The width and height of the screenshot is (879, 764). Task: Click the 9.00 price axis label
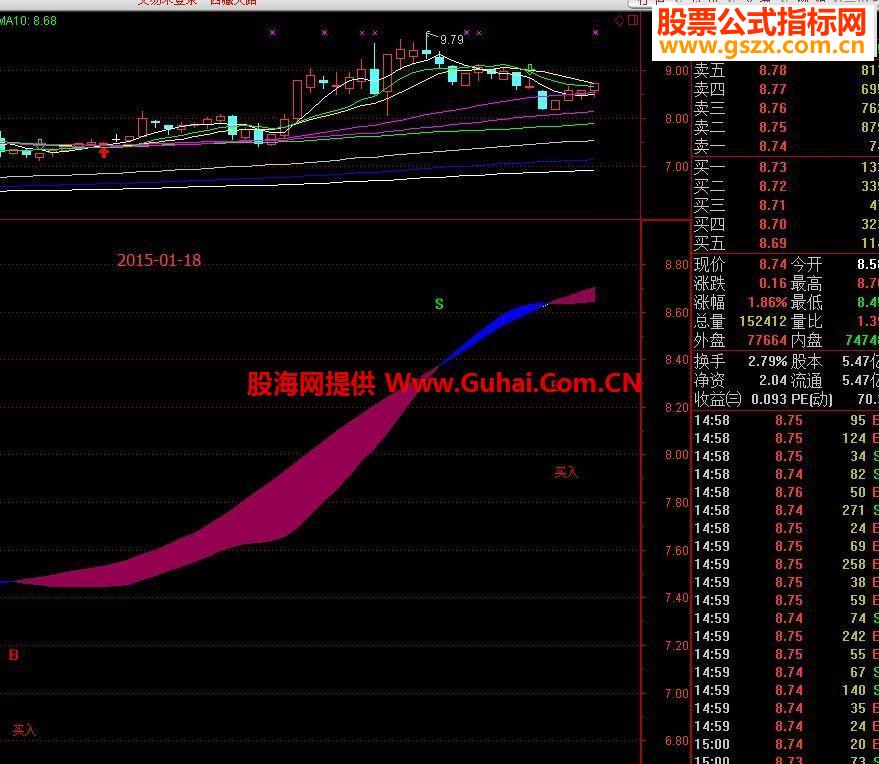pos(676,71)
